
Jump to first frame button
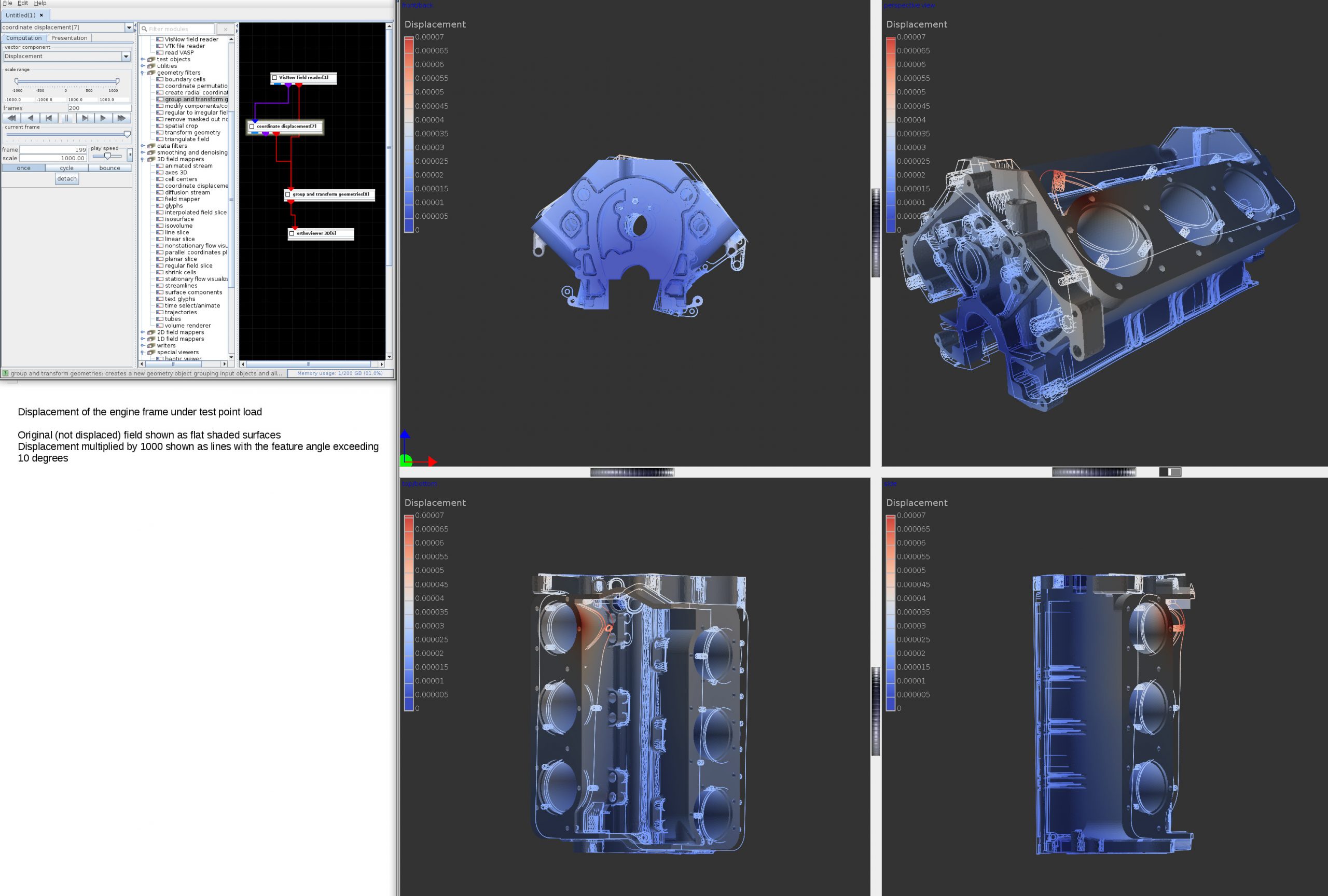click(49, 118)
